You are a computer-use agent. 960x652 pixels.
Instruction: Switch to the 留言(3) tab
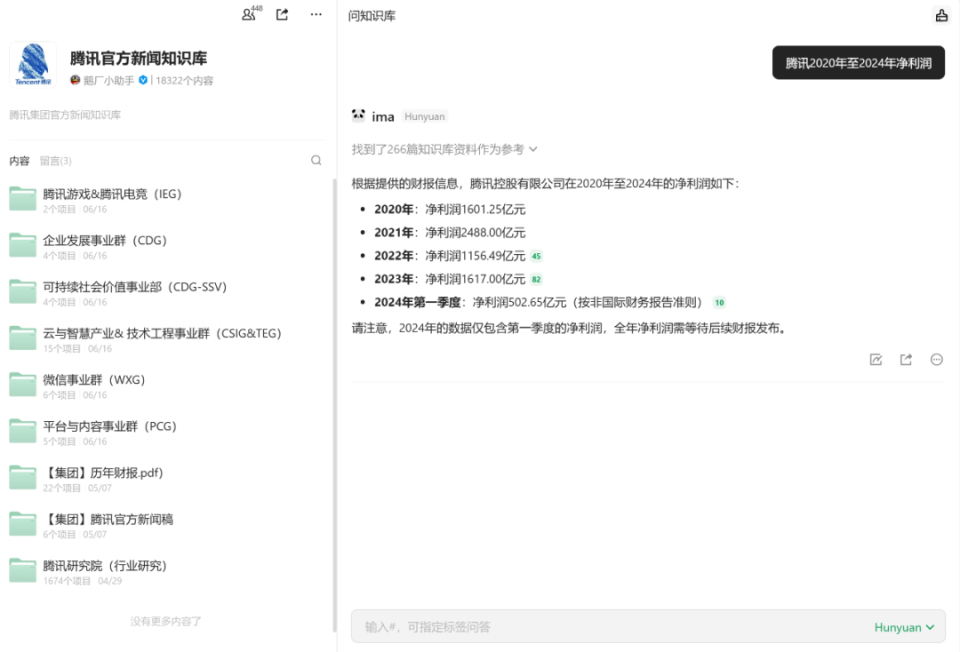coord(56,161)
